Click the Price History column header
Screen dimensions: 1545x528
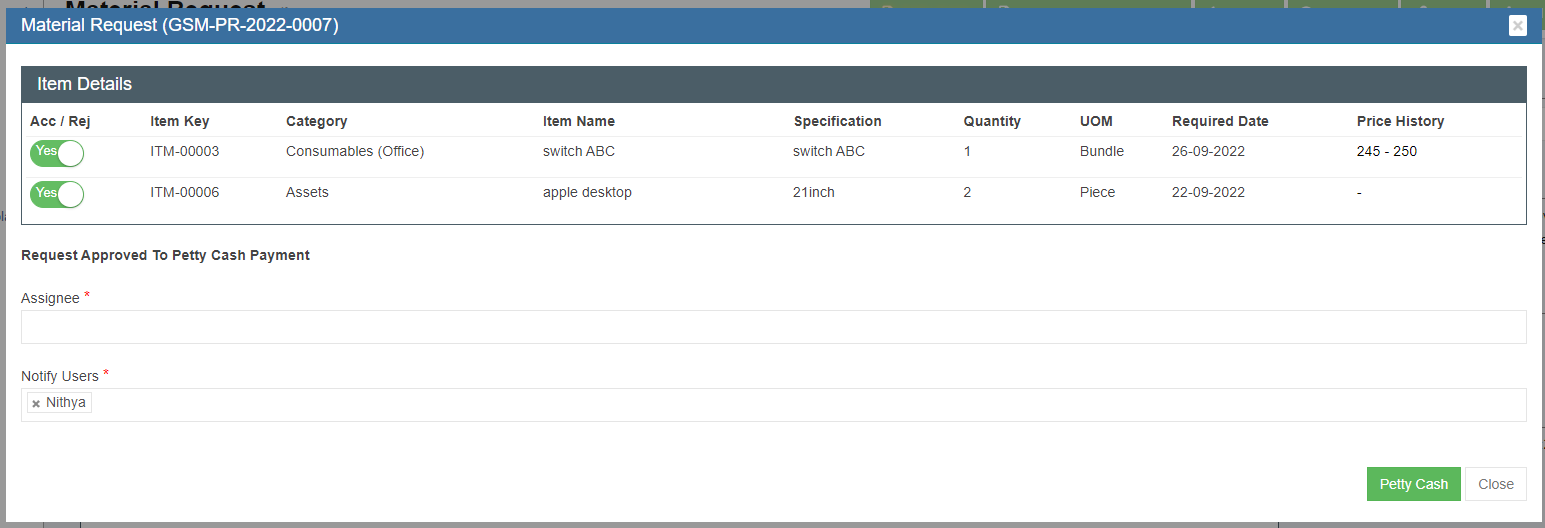[1400, 121]
